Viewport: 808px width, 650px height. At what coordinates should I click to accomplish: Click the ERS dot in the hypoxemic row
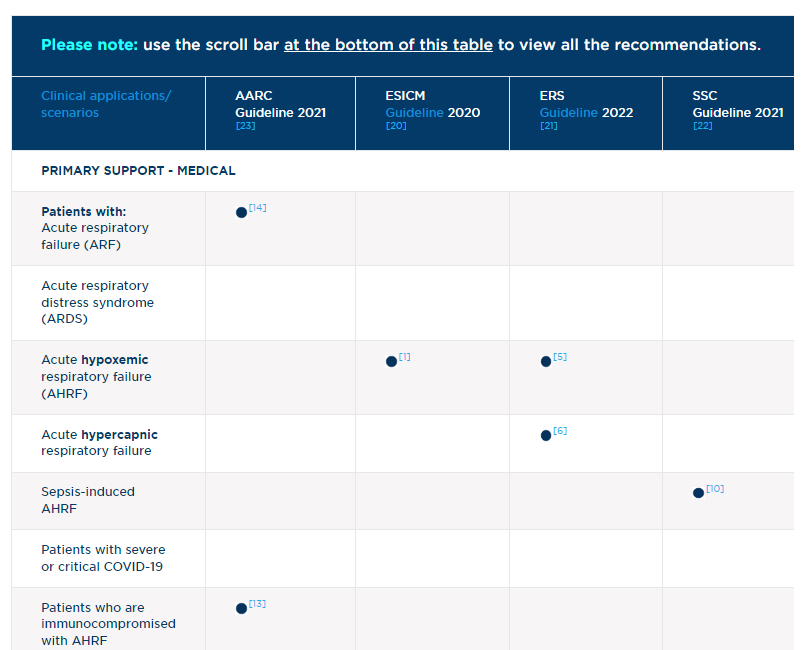(546, 361)
